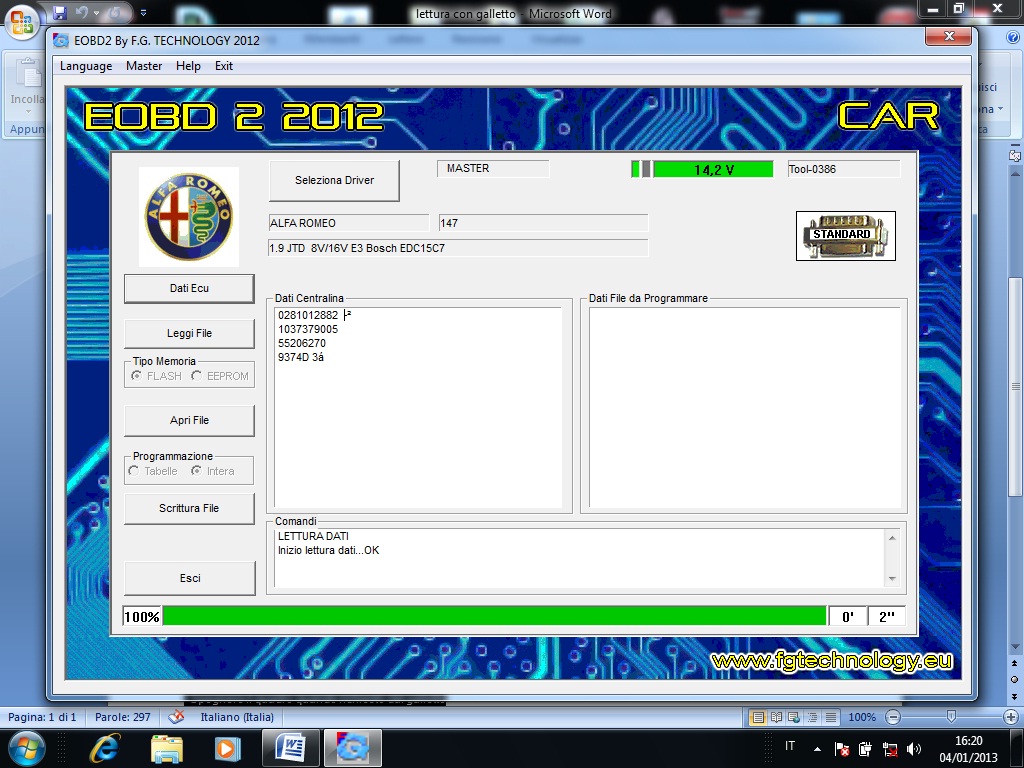Open the Undo history dropdown arrow in Word

coord(97,12)
